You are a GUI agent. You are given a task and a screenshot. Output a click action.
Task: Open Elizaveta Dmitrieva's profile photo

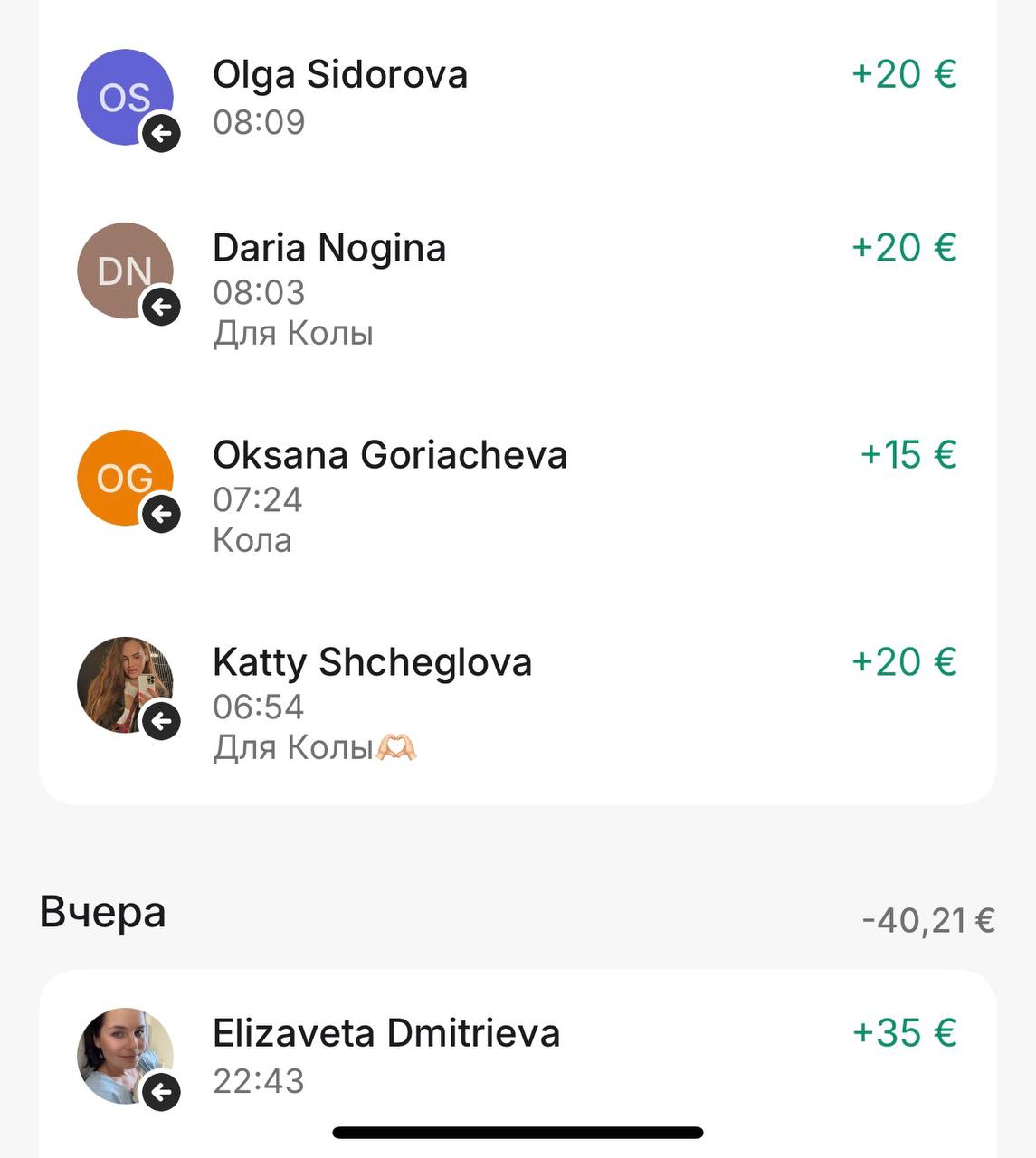(118, 1049)
